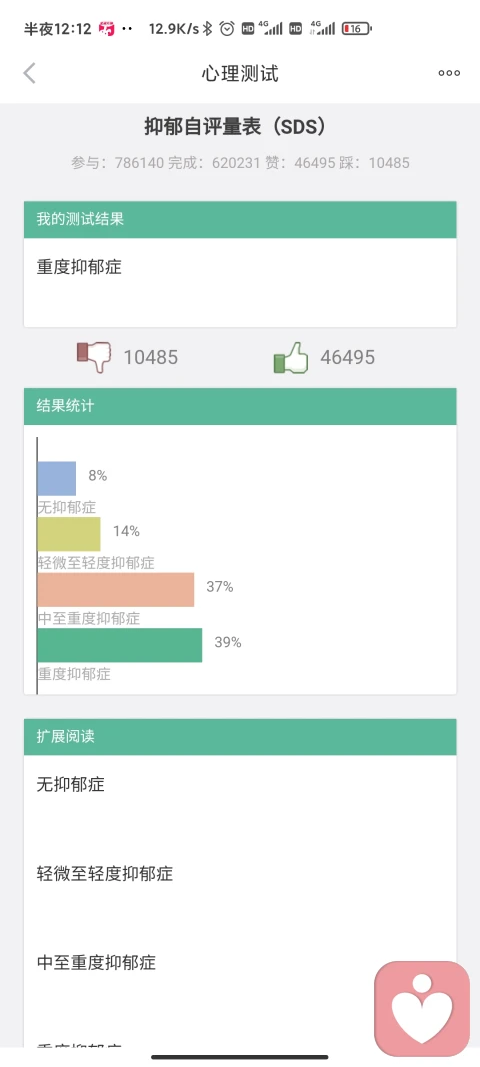Tap the back arrow icon
Viewport: 480px width, 1067px height.
pos(29,73)
